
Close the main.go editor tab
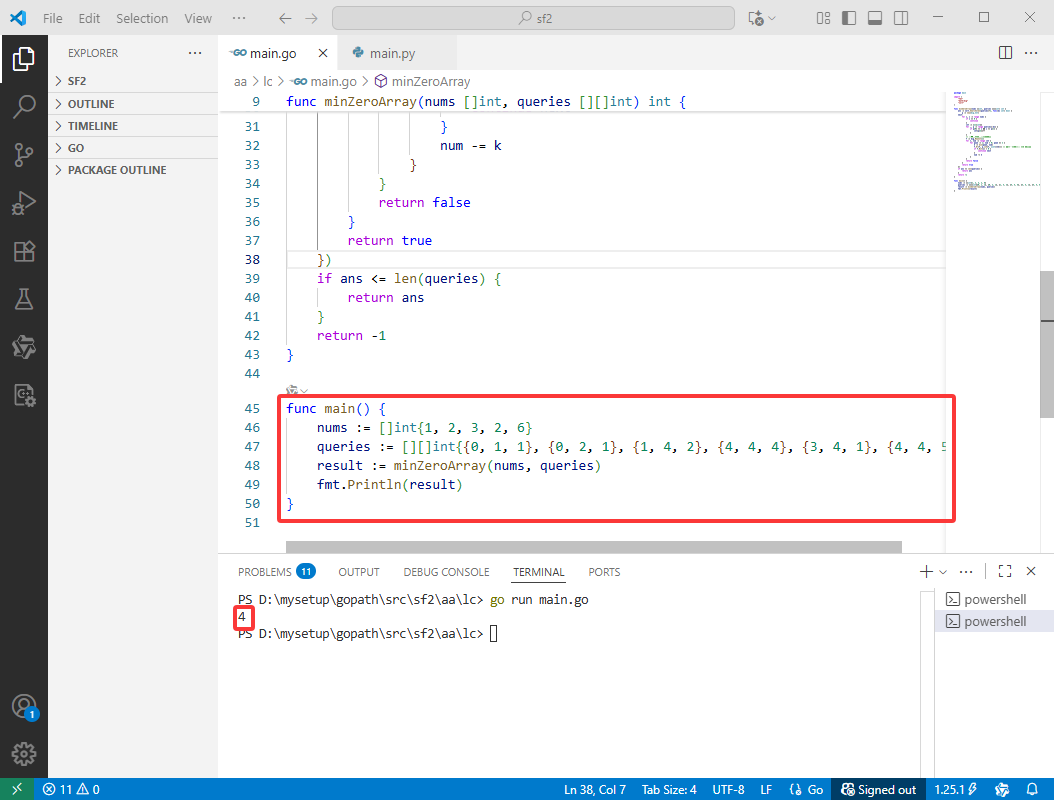pyautogui.click(x=323, y=53)
